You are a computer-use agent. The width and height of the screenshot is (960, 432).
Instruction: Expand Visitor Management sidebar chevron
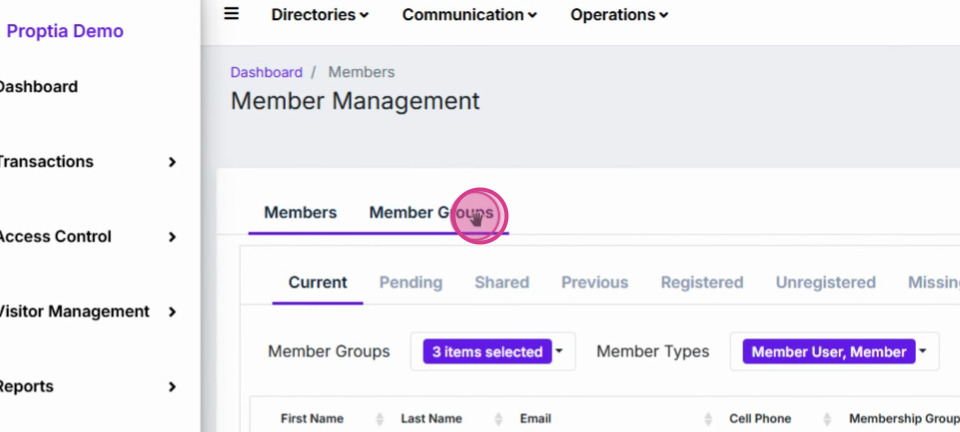[x=172, y=312]
